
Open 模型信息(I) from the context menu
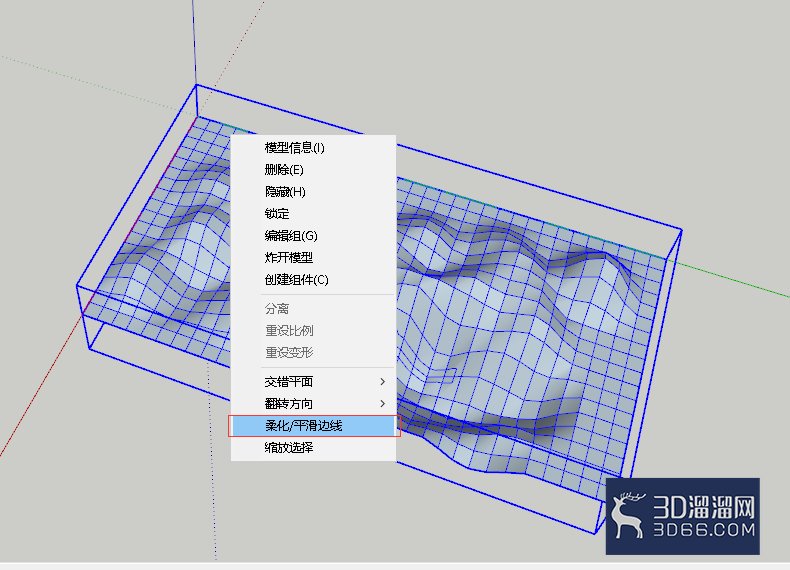point(313,148)
